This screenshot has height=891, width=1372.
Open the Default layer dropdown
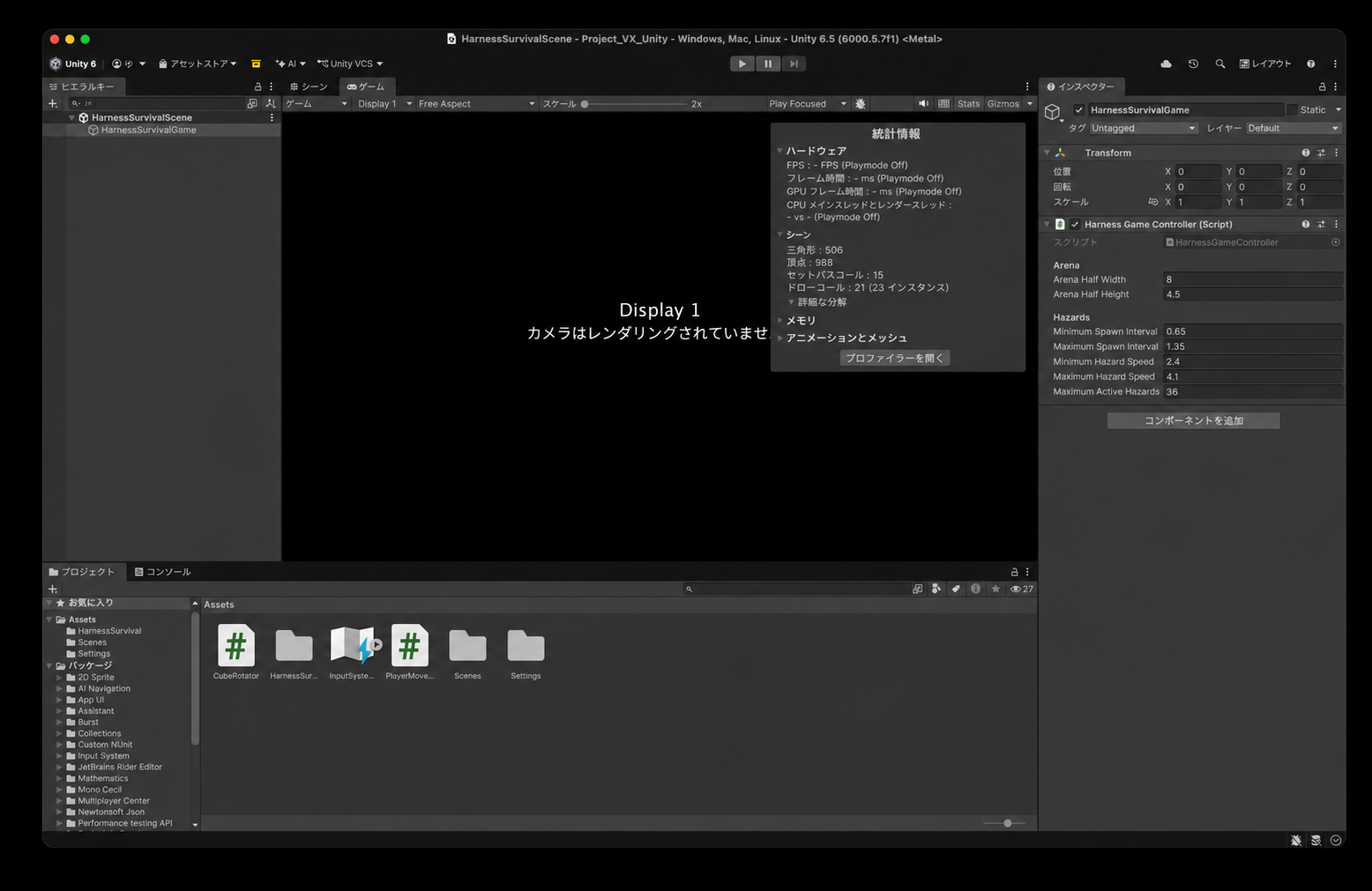(x=1294, y=128)
